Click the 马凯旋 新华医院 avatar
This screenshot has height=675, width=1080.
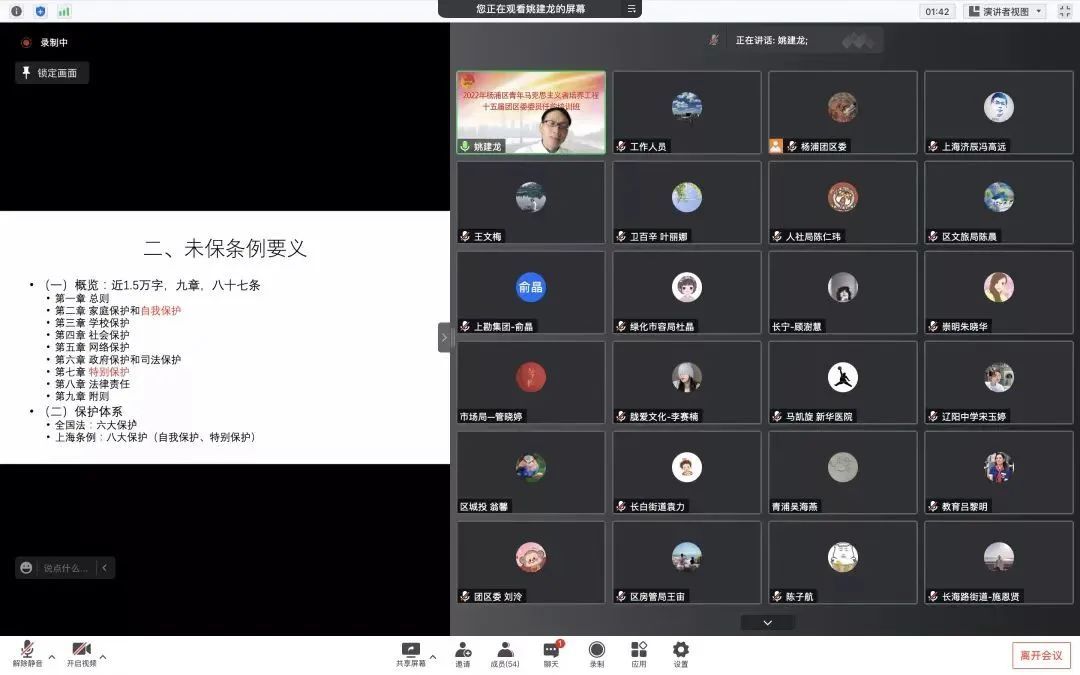[x=842, y=377]
